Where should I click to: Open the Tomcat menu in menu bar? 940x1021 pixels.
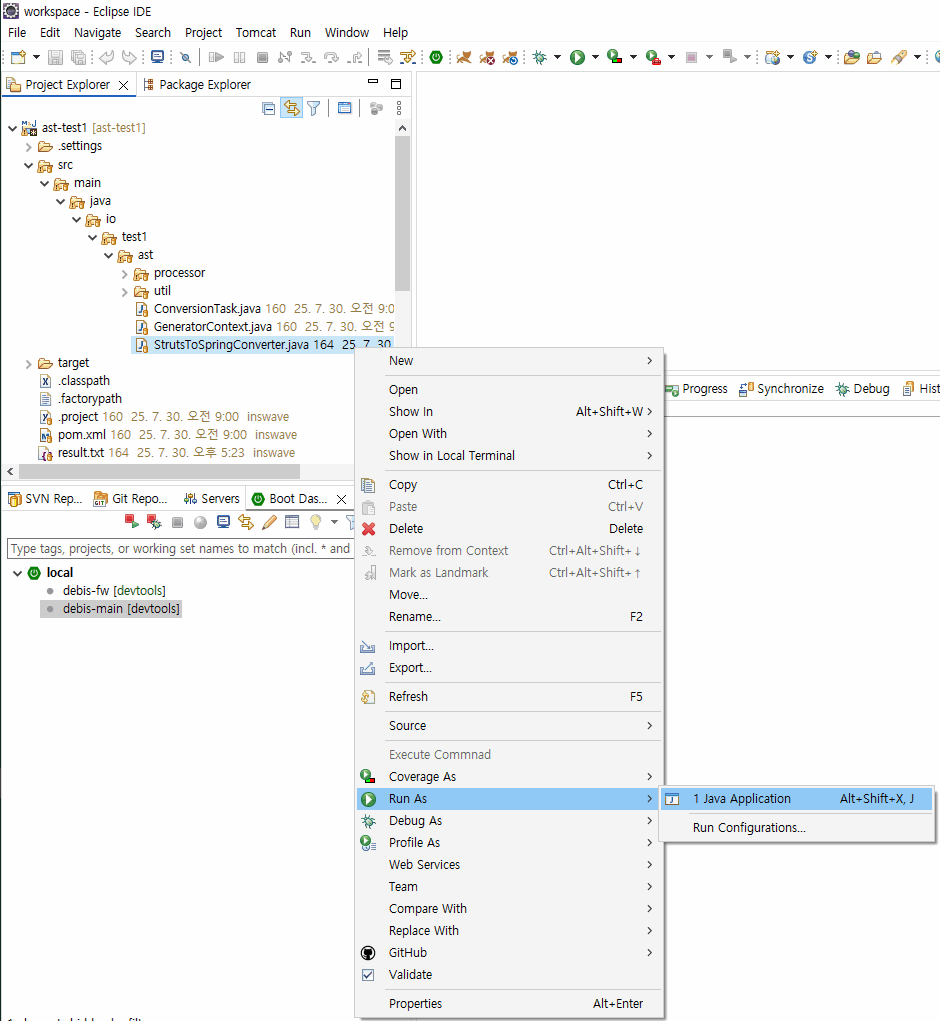(x=255, y=33)
